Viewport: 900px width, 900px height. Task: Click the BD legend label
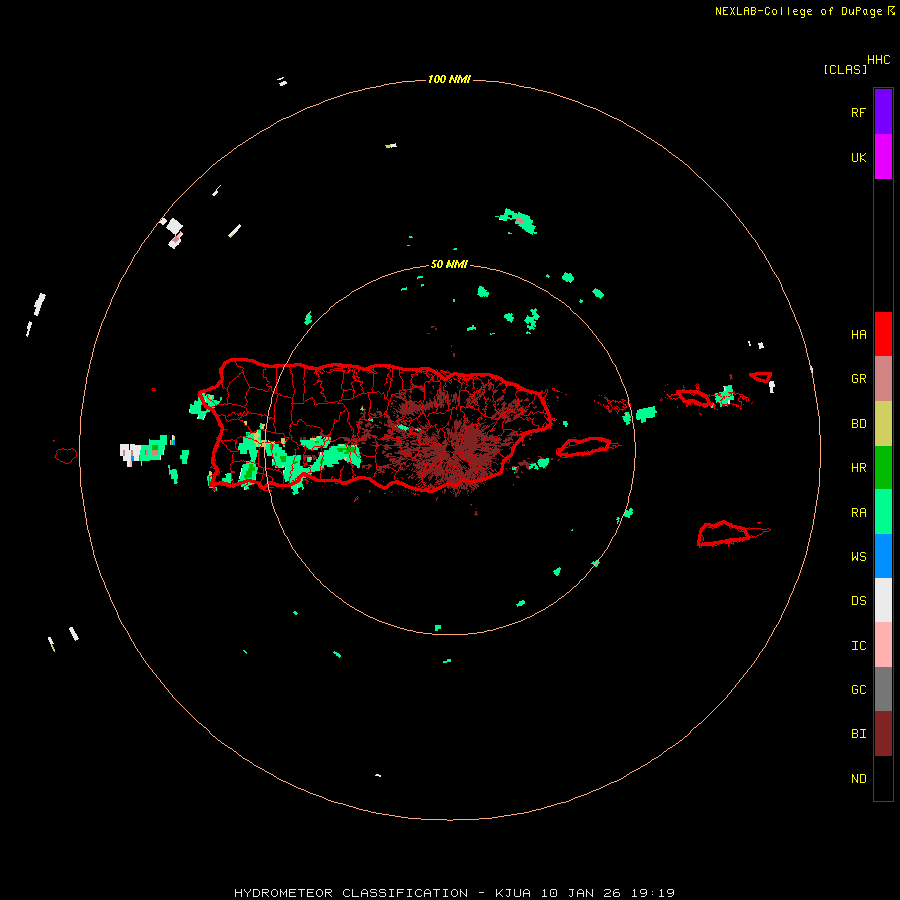pyautogui.click(x=858, y=424)
